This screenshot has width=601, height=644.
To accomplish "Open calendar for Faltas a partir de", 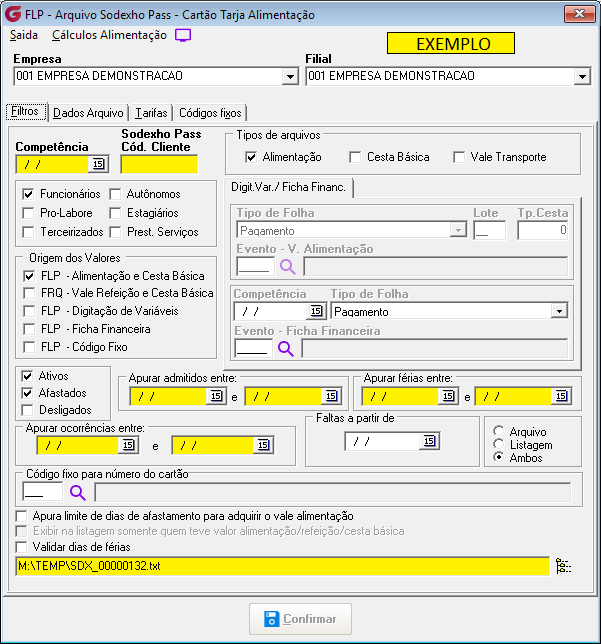I will click(429, 442).
